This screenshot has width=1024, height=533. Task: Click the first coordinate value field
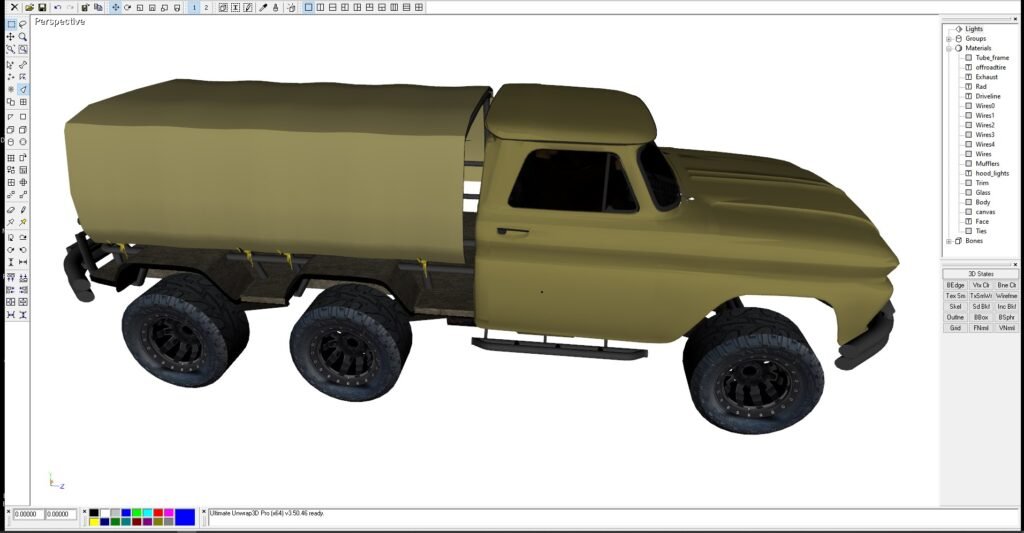coord(28,514)
